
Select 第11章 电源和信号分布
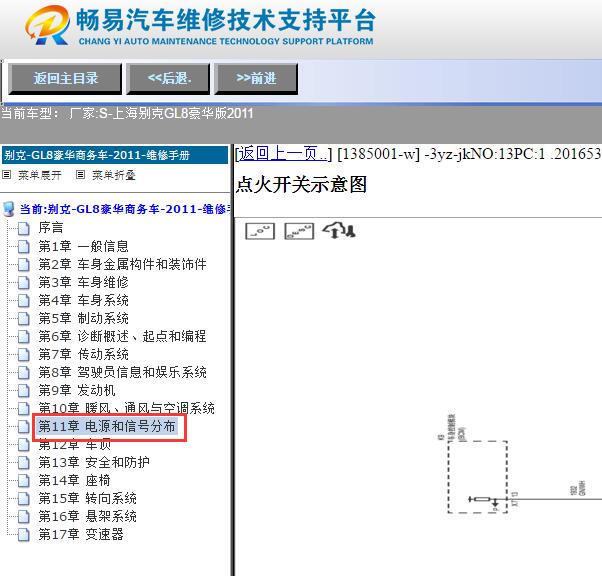(x=107, y=426)
